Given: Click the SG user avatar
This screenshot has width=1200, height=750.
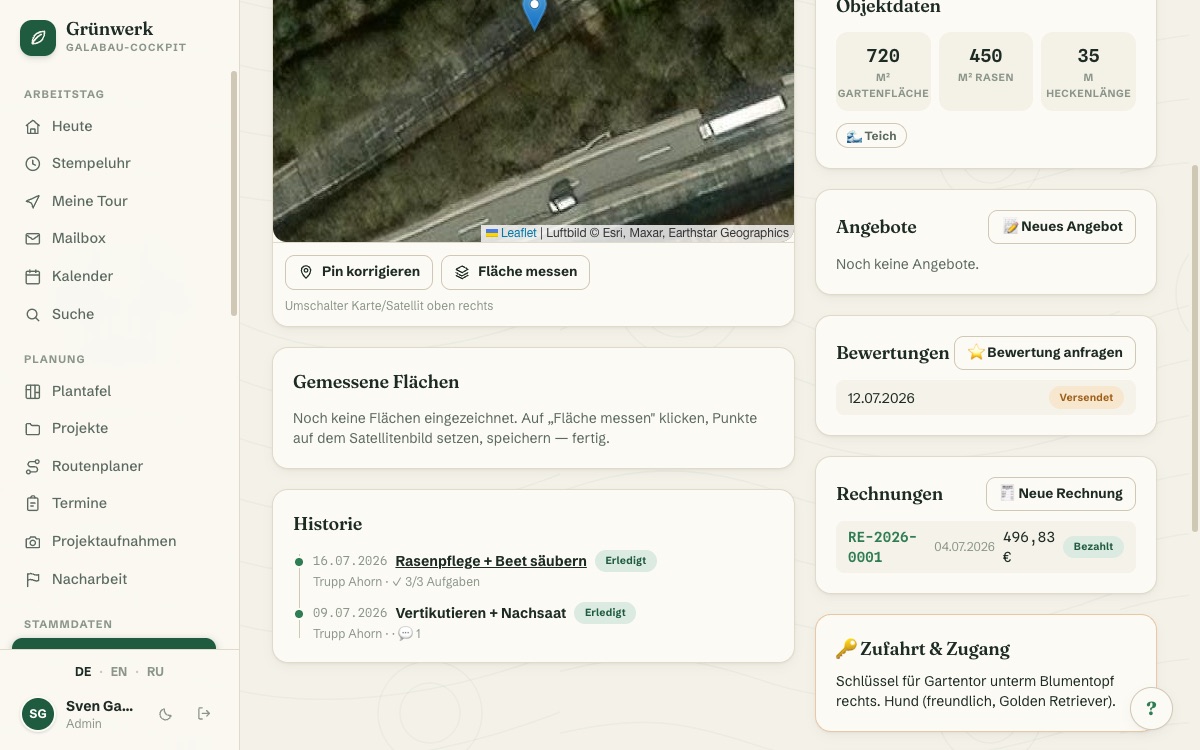Looking at the screenshot, I should click(38, 714).
